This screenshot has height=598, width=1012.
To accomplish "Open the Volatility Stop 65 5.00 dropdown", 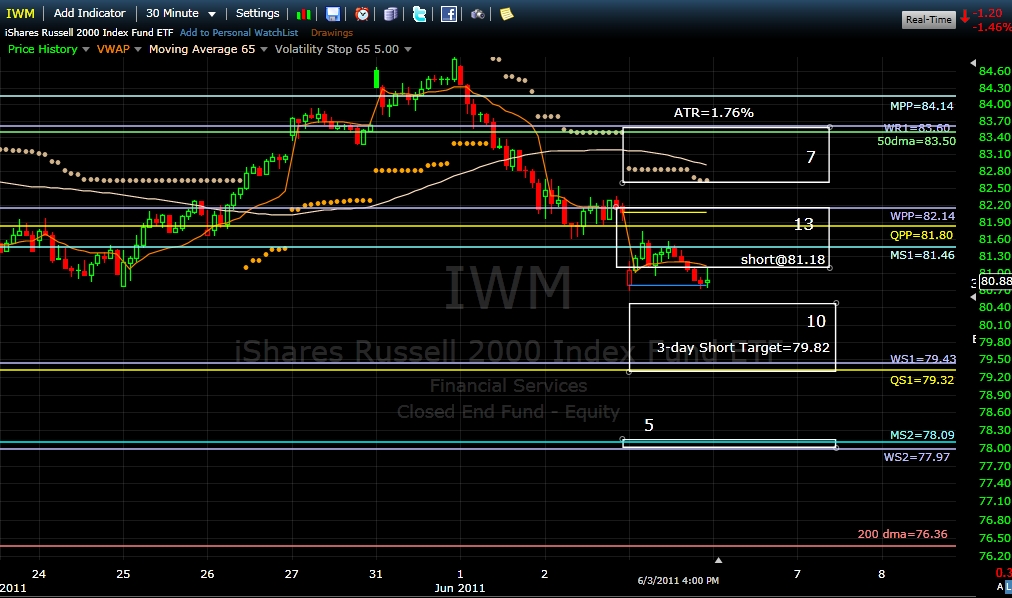I will (x=407, y=49).
